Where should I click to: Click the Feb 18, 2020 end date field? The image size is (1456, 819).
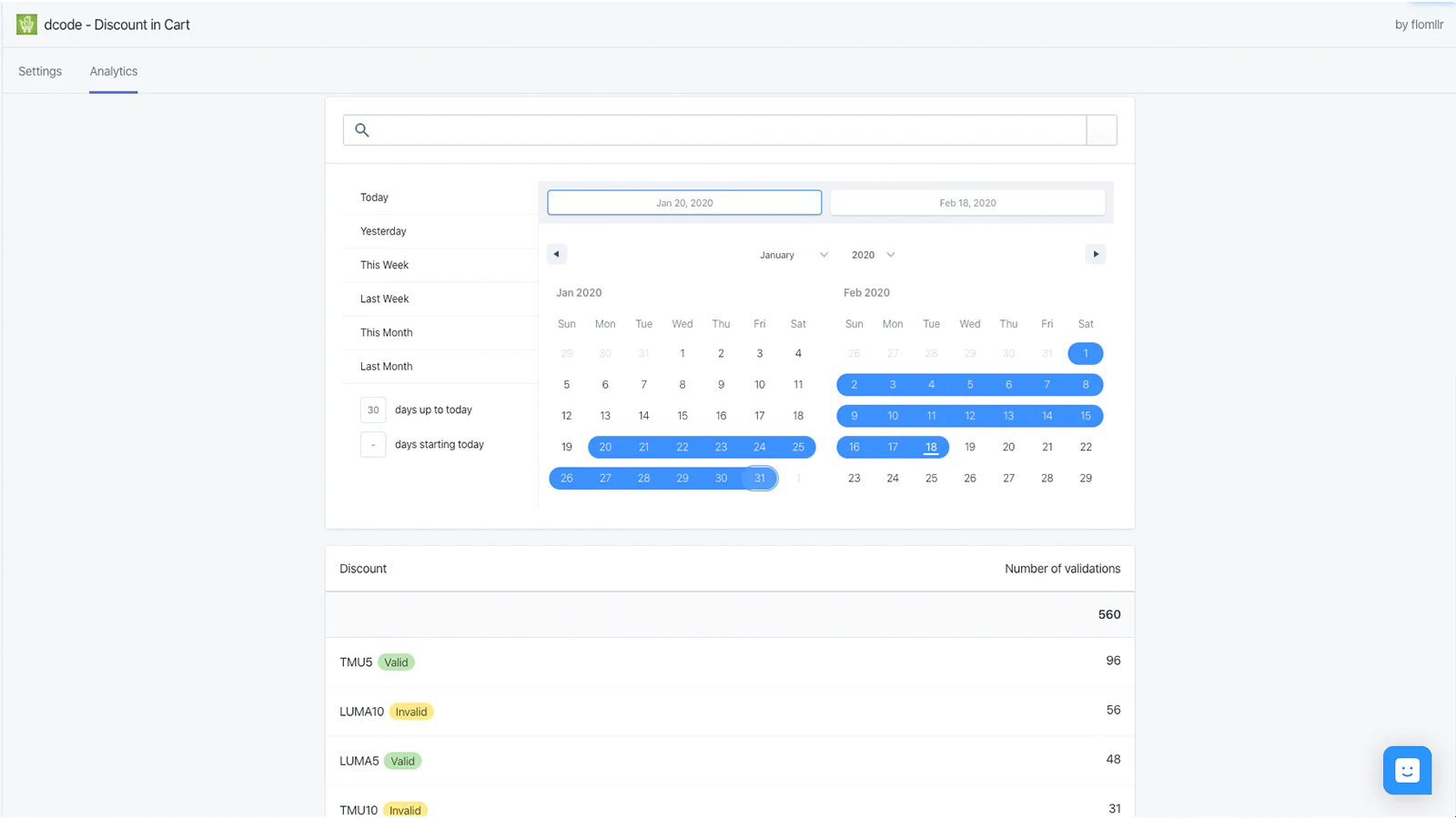(x=967, y=203)
